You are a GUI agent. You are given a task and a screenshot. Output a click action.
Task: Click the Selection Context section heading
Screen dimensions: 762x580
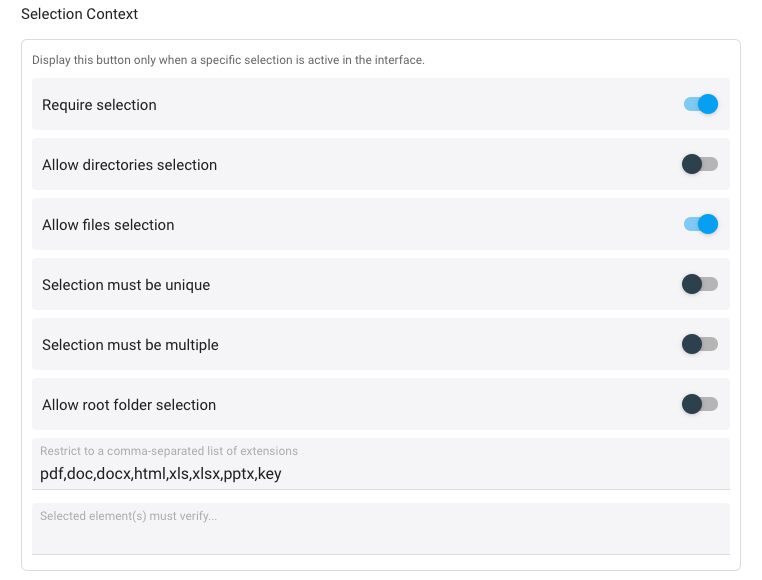[x=79, y=14]
